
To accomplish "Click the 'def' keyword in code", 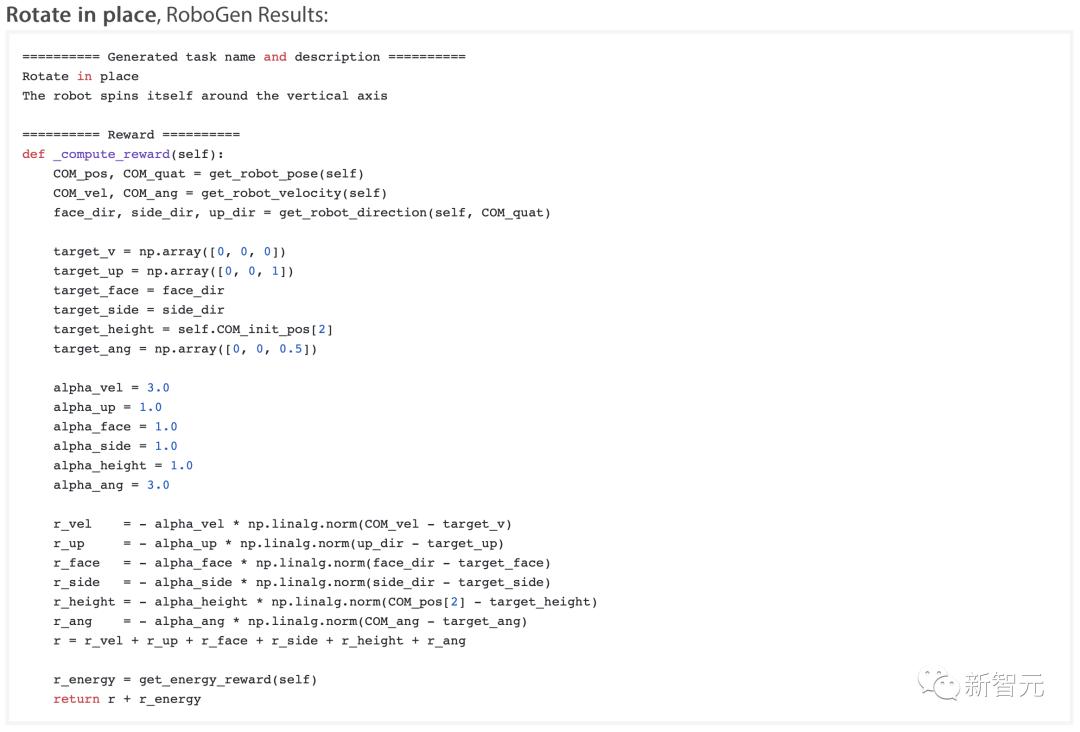I will [x=33, y=154].
